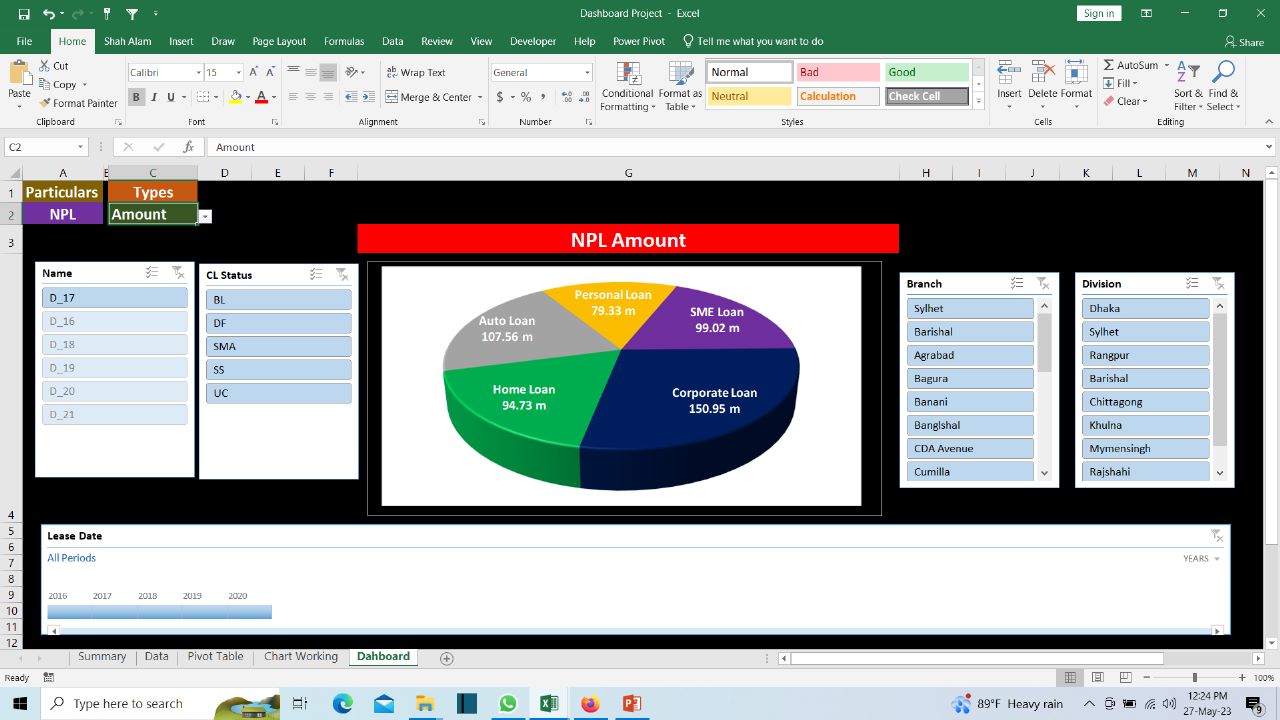Open the Power Pivot ribbon tab

[638, 41]
